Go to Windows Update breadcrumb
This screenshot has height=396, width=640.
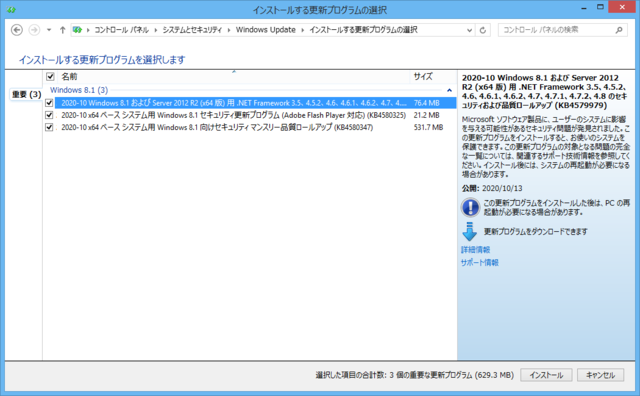(266, 30)
